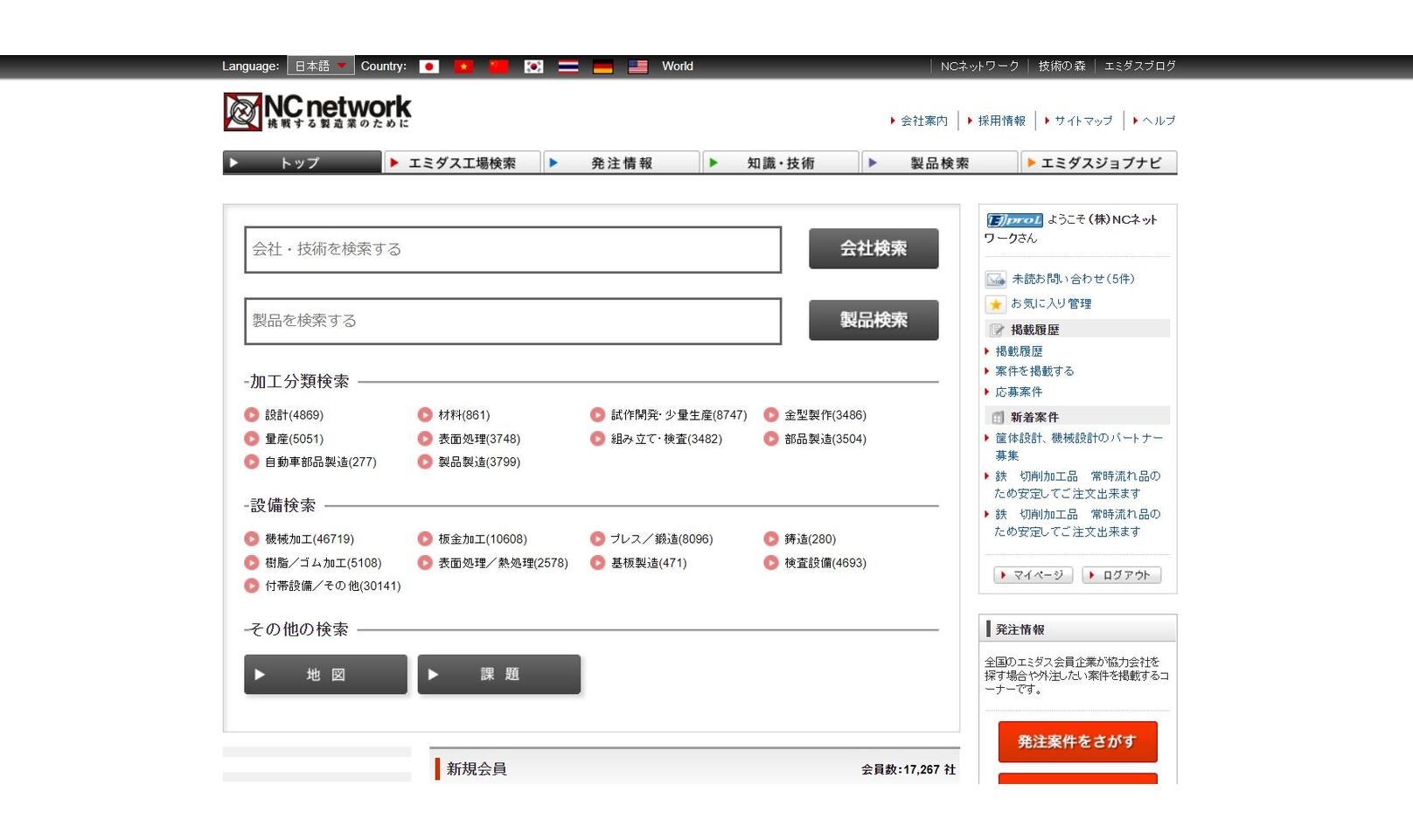The width and height of the screenshot is (1413, 840).
Task: Open the 知識・技術 tab
Action: [780, 163]
